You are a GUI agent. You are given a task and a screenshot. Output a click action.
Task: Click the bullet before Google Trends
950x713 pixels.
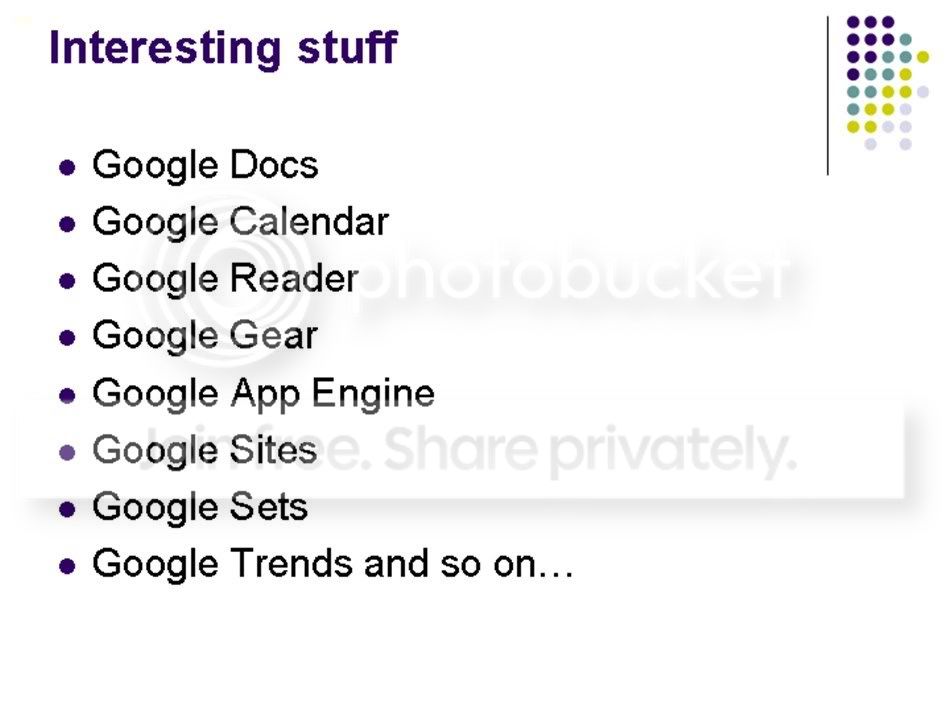click(x=67, y=566)
